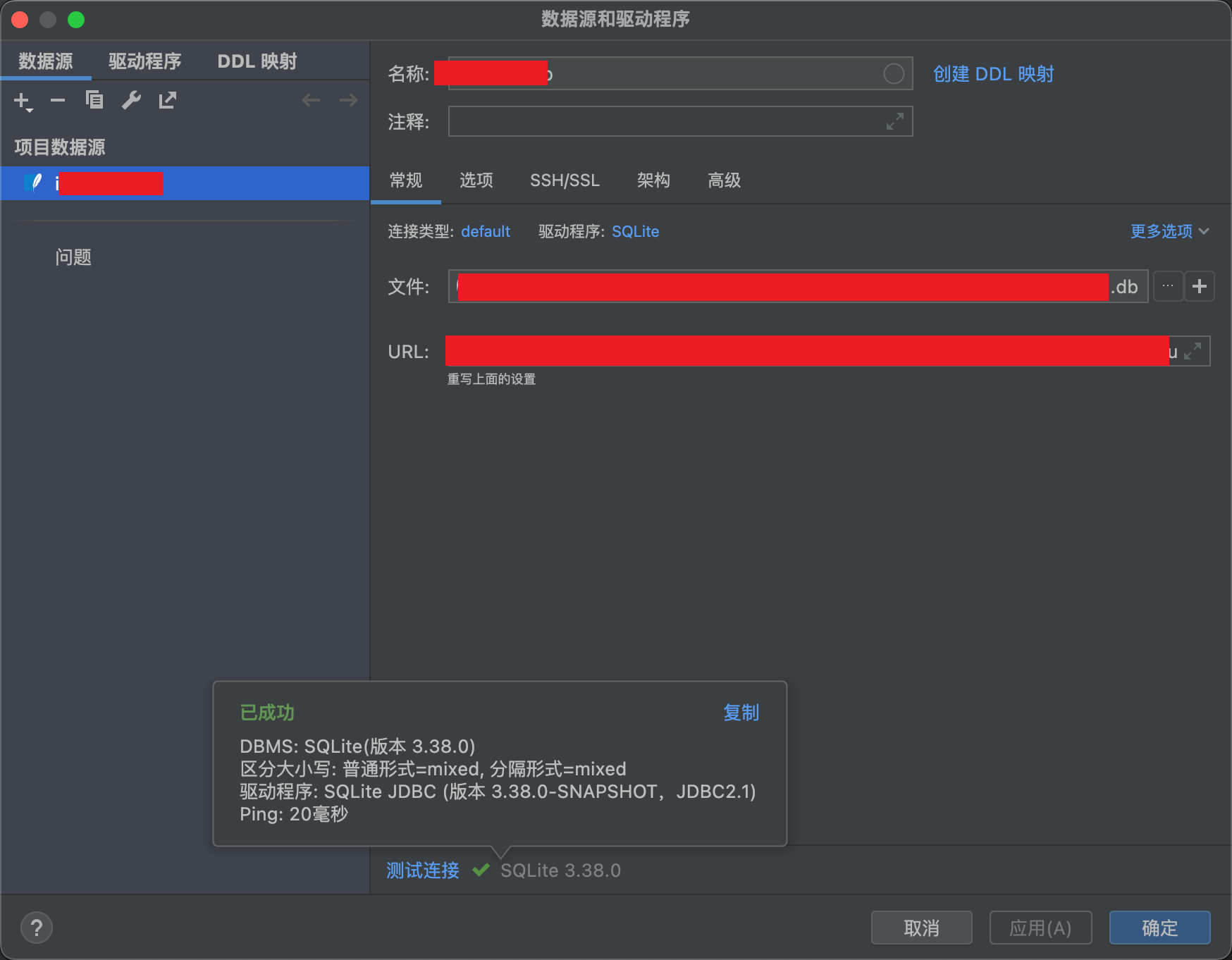Click the back navigation arrow
1232x960 pixels.
311,101
